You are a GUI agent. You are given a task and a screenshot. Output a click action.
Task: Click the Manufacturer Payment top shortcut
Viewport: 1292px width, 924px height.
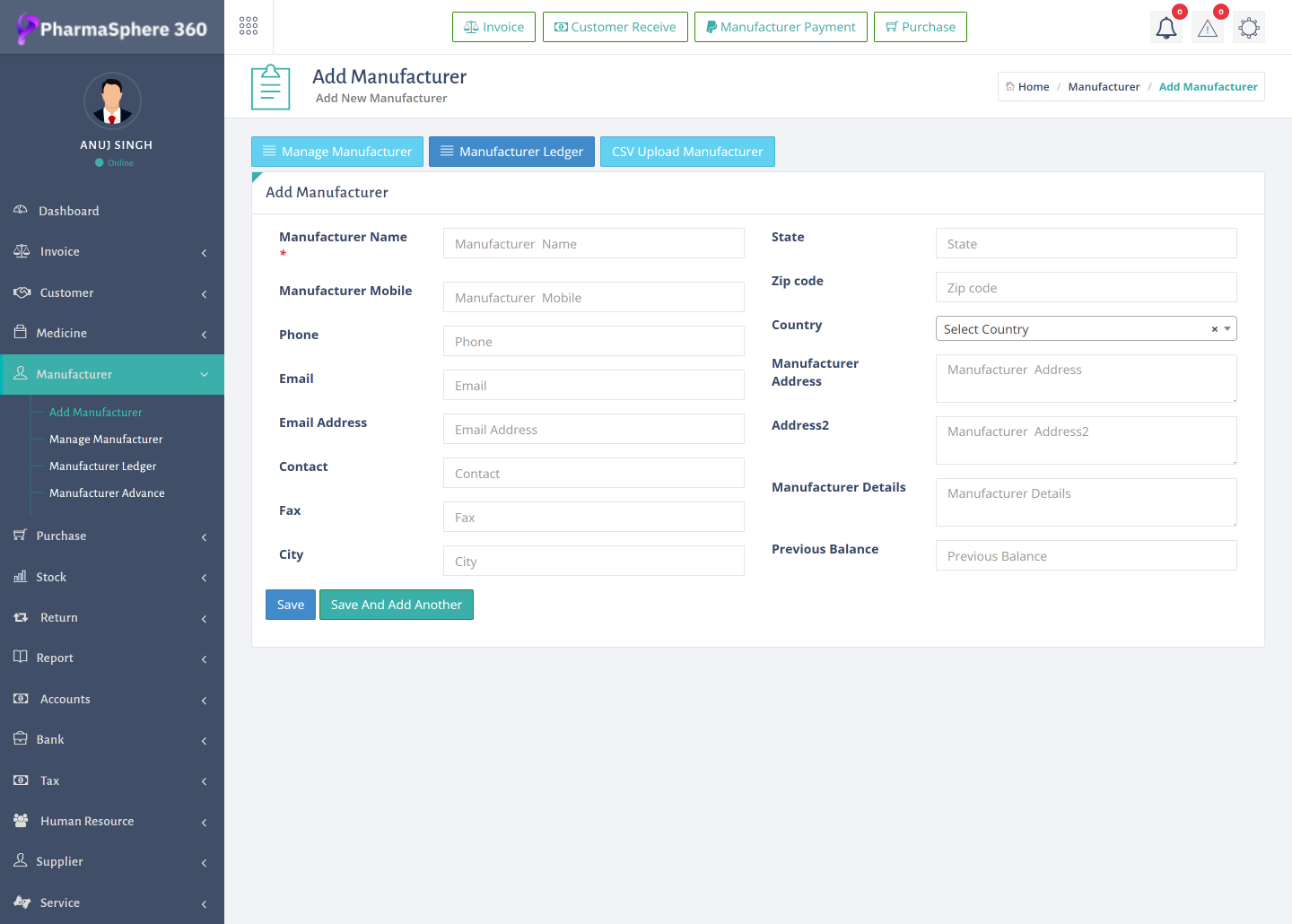tap(780, 27)
